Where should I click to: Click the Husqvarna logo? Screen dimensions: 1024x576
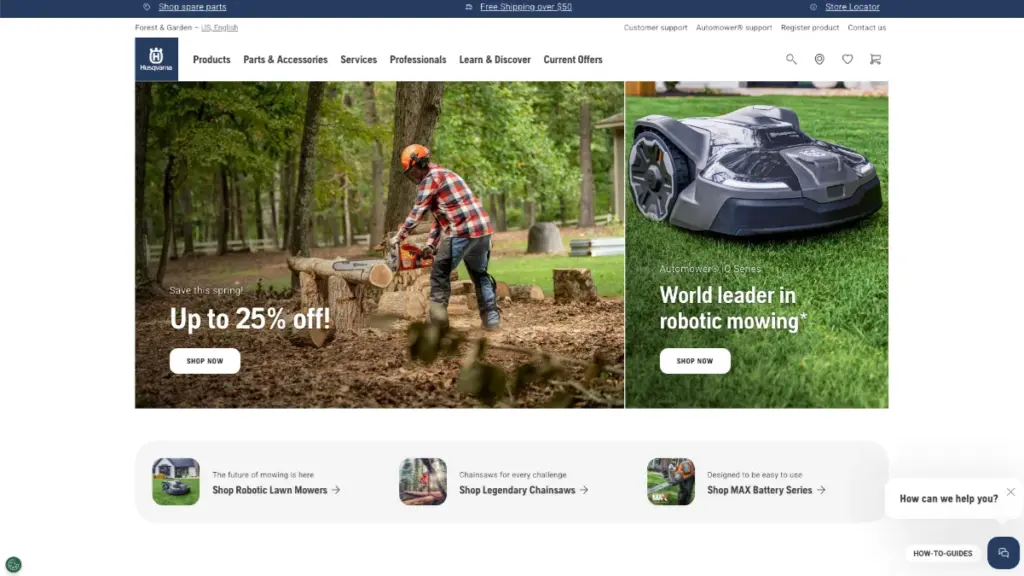[x=156, y=60]
